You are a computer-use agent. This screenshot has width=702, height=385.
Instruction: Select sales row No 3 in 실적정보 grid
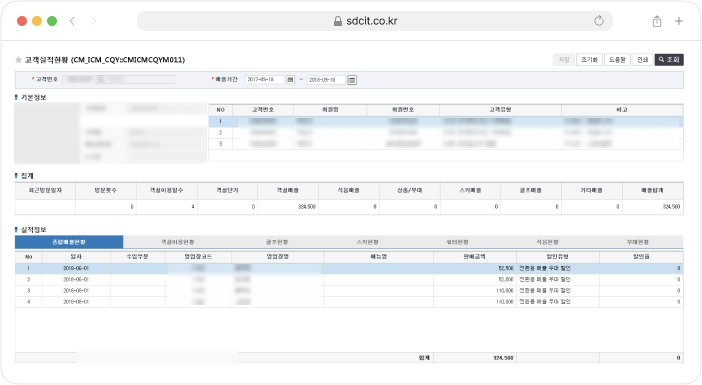click(x=349, y=291)
